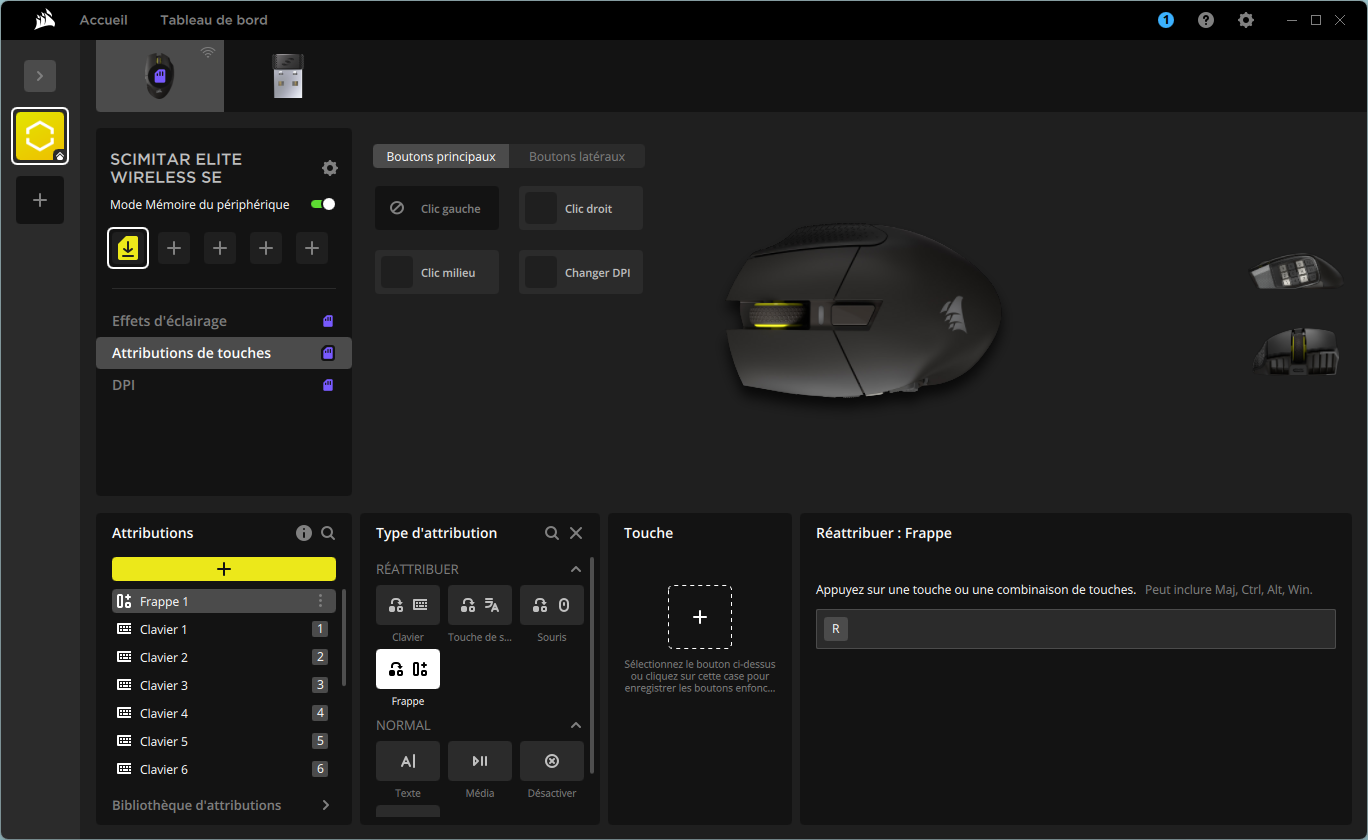Click dashed plus box to record button
1368x840 pixels.
700,617
